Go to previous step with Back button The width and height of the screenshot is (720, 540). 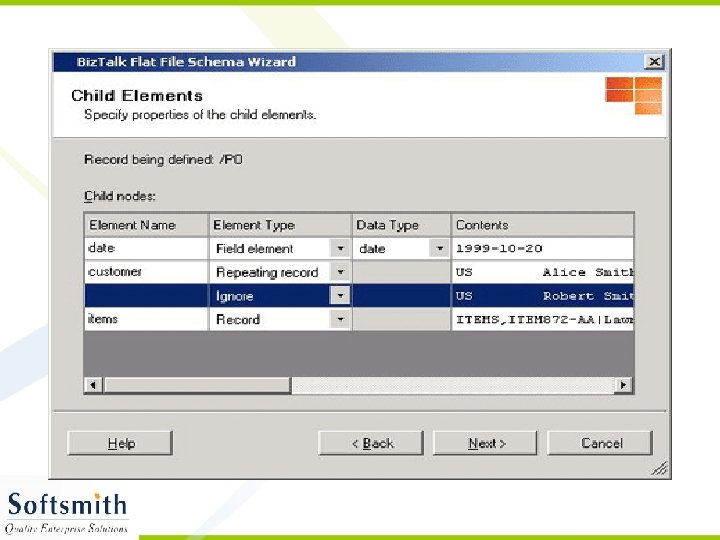(371, 443)
